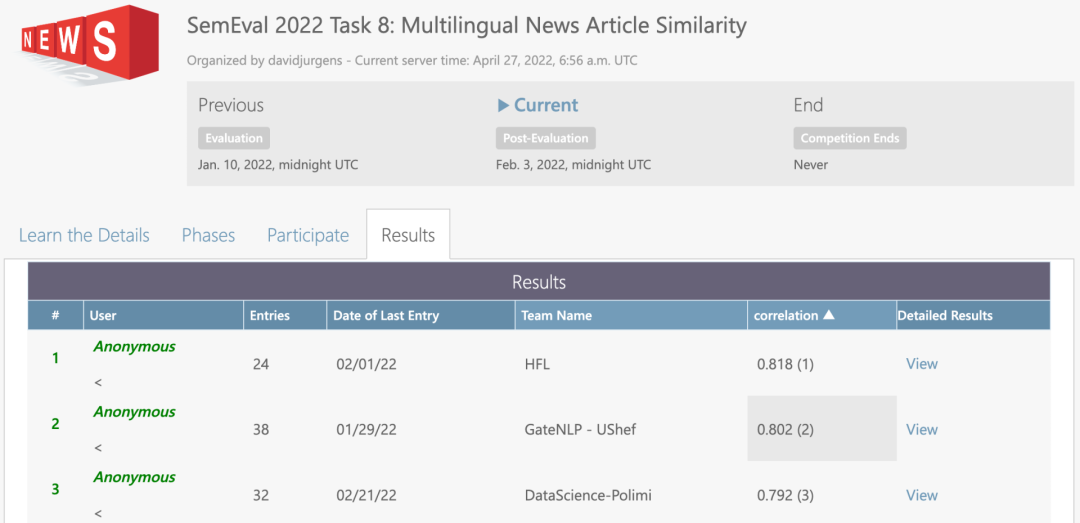Click the Team Name column header

(x=556, y=315)
